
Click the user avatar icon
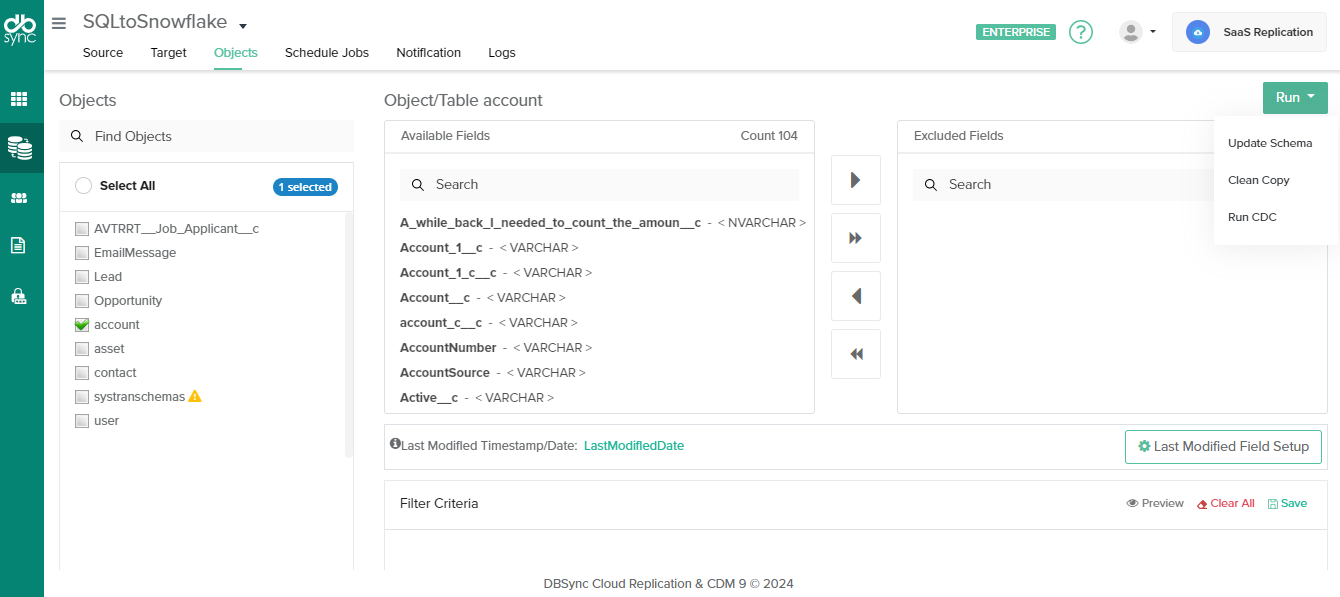tap(1131, 32)
